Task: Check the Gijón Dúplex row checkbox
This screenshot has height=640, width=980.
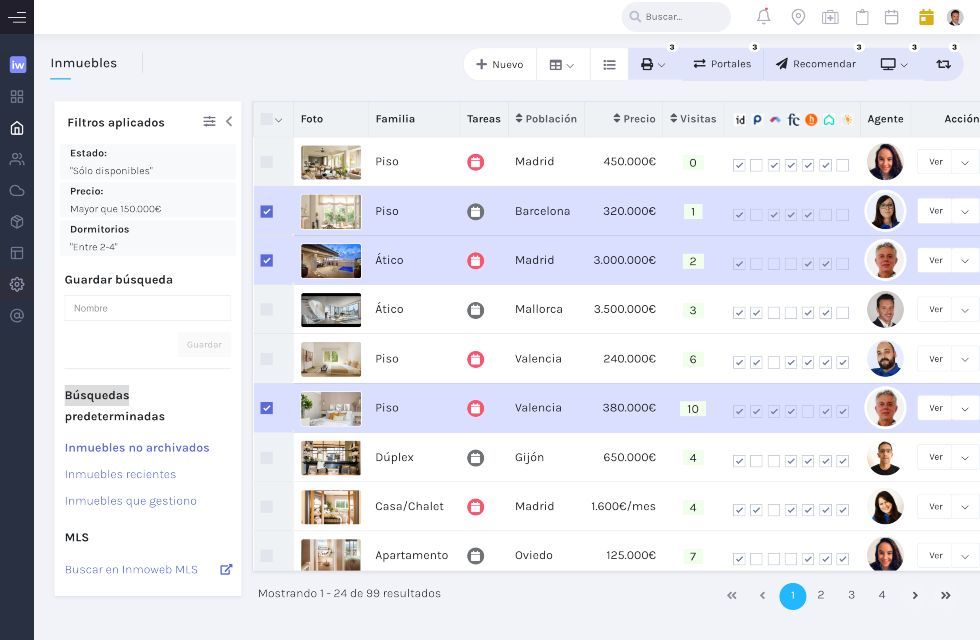Action: pos(267,458)
